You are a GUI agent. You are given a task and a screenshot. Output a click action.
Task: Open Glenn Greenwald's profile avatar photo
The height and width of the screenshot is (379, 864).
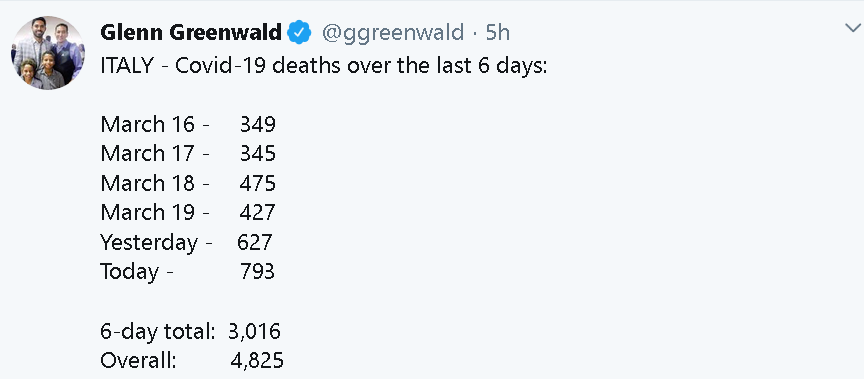(48, 53)
